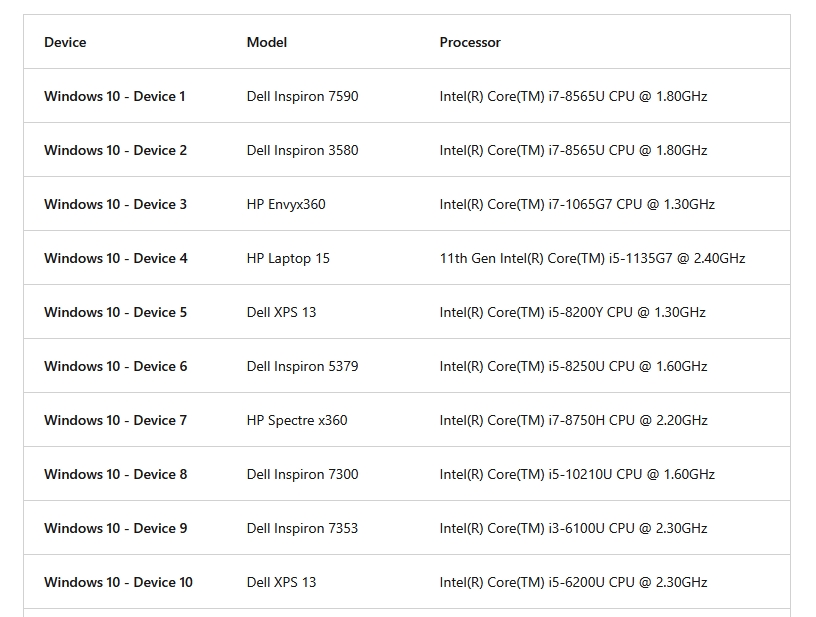Image resolution: width=816 pixels, height=617 pixels.
Task: Select the i3-6100U @ 2.30GHz processor cell
Action: coord(573,529)
